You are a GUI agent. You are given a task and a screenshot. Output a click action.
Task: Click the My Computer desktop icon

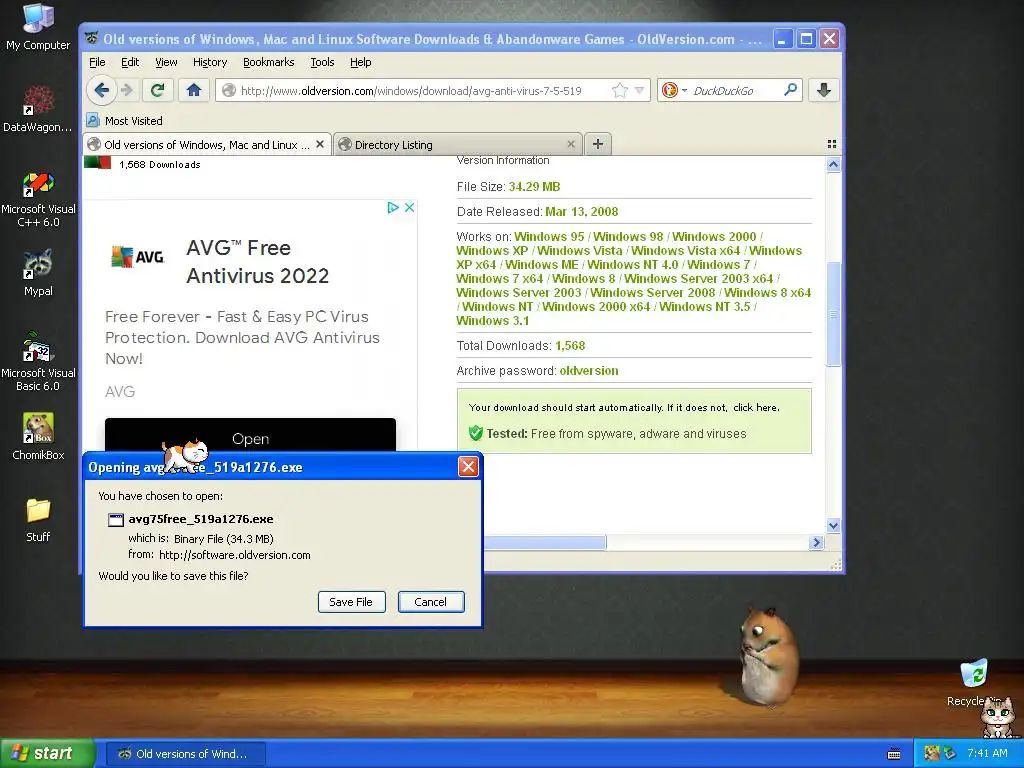point(38,27)
